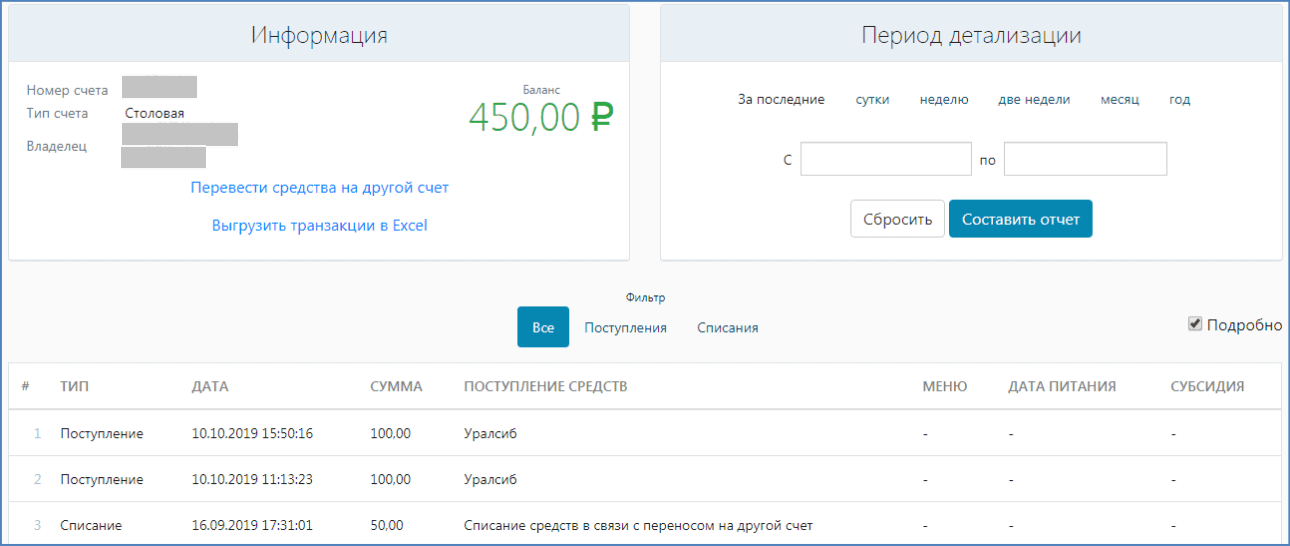Click the end date field after по

click(1085, 159)
